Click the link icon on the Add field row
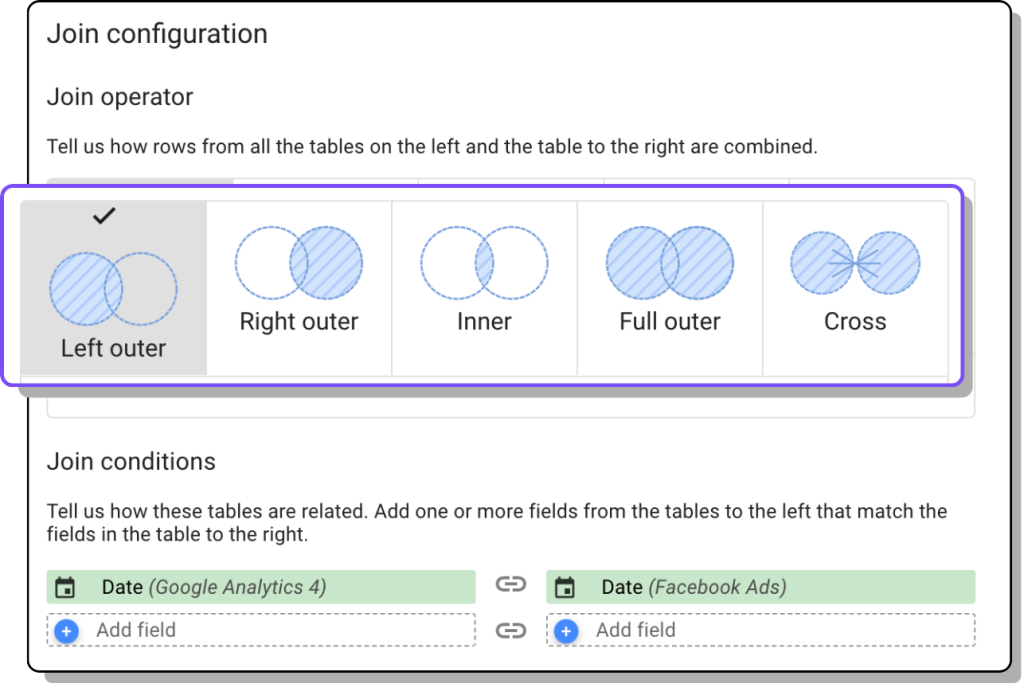 click(513, 630)
